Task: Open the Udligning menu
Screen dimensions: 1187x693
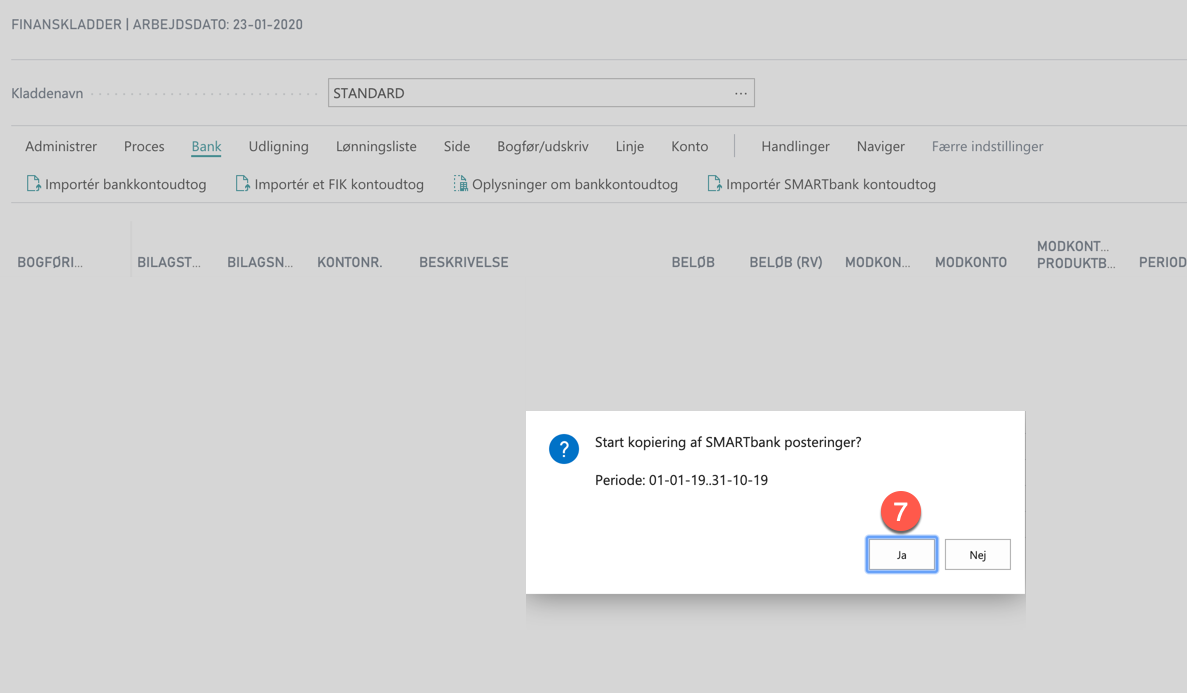Action: coord(279,146)
